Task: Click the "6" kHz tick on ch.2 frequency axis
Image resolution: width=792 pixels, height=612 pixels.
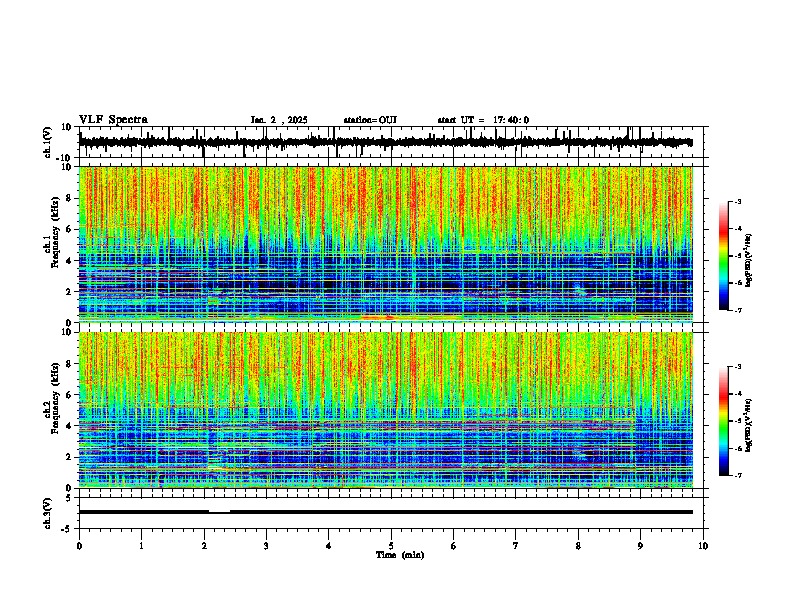Action: (70, 395)
